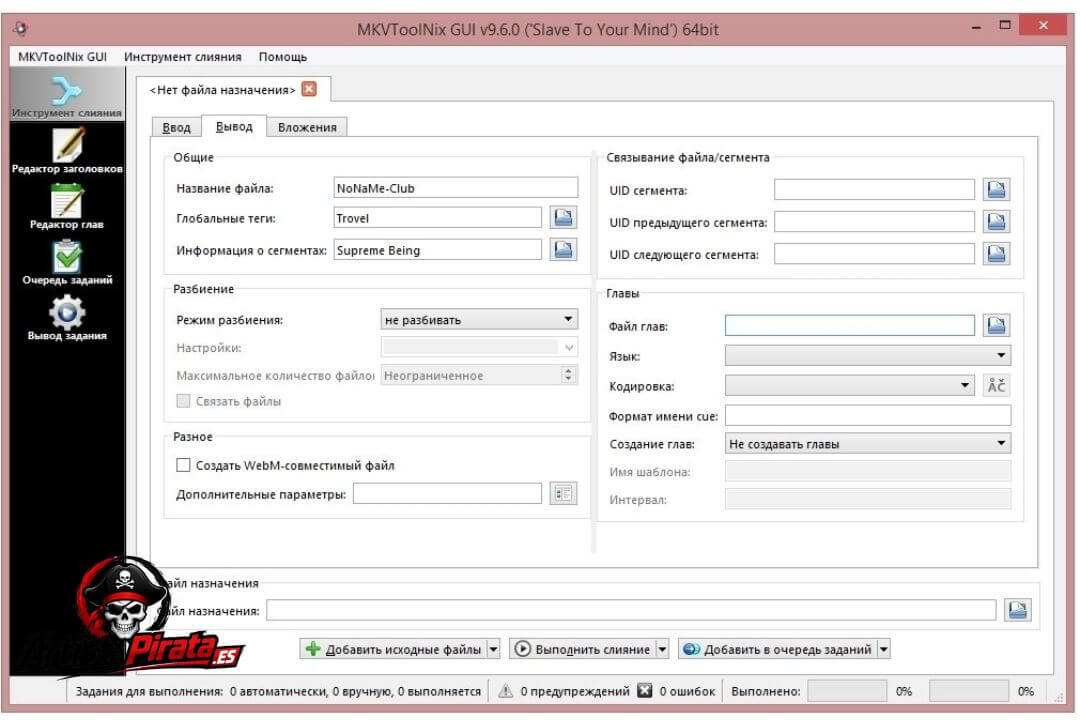Viewport: 1080px width, 720px height.
Task: Open MKVToolNix GUI menu
Action: pyautogui.click(x=63, y=56)
